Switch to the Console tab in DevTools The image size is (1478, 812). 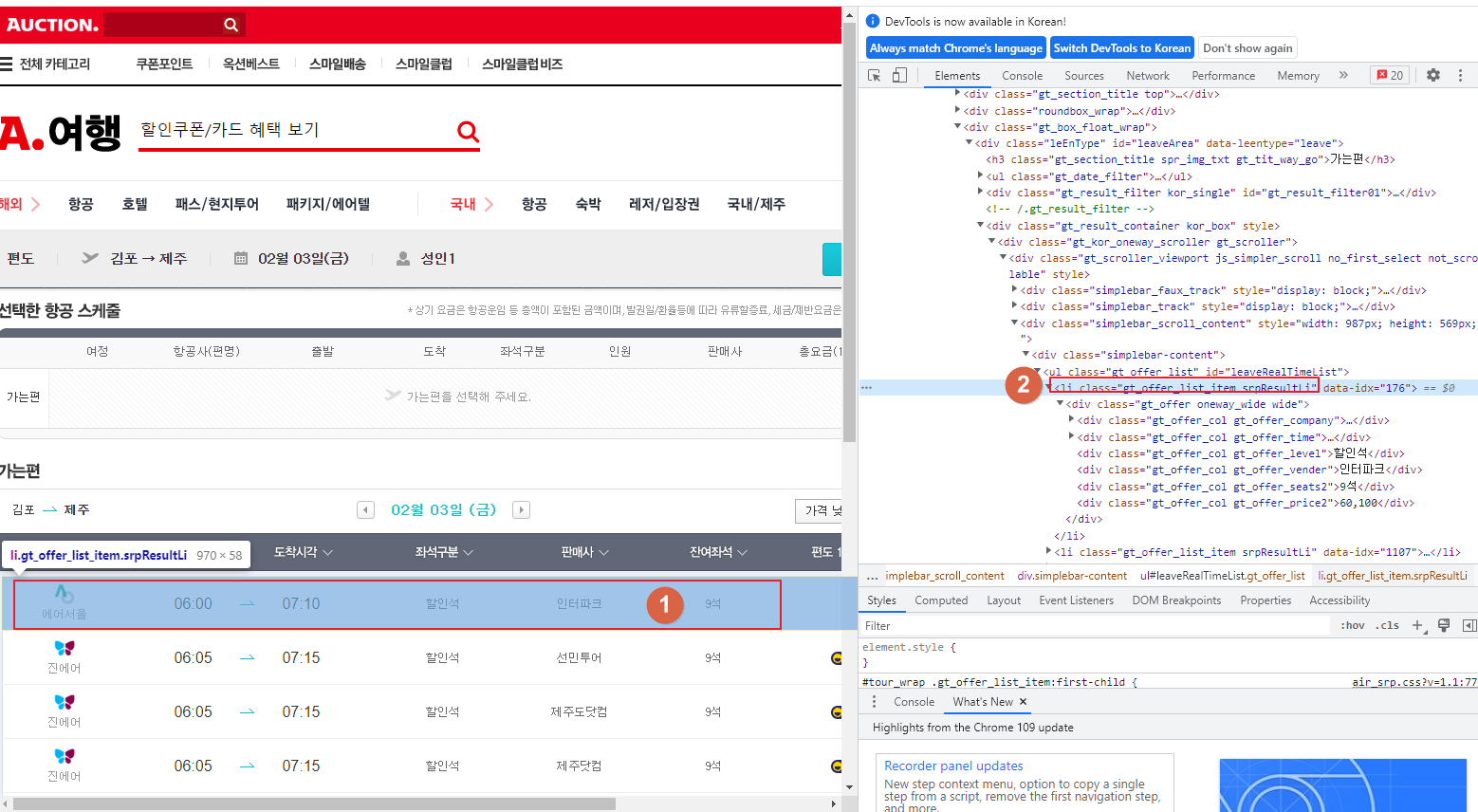click(x=1022, y=75)
